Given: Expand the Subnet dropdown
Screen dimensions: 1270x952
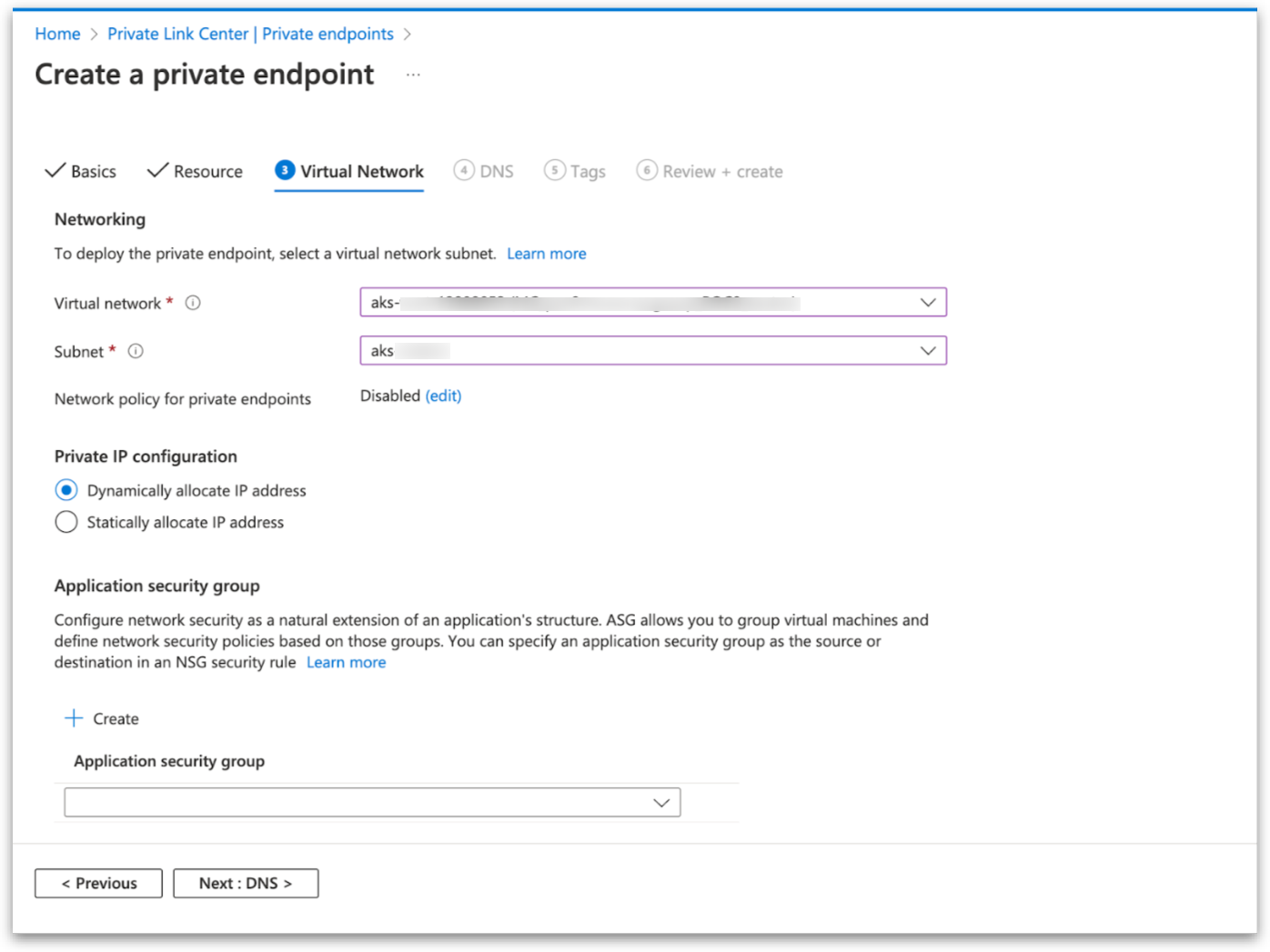Looking at the screenshot, I should (x=927, y=351).
